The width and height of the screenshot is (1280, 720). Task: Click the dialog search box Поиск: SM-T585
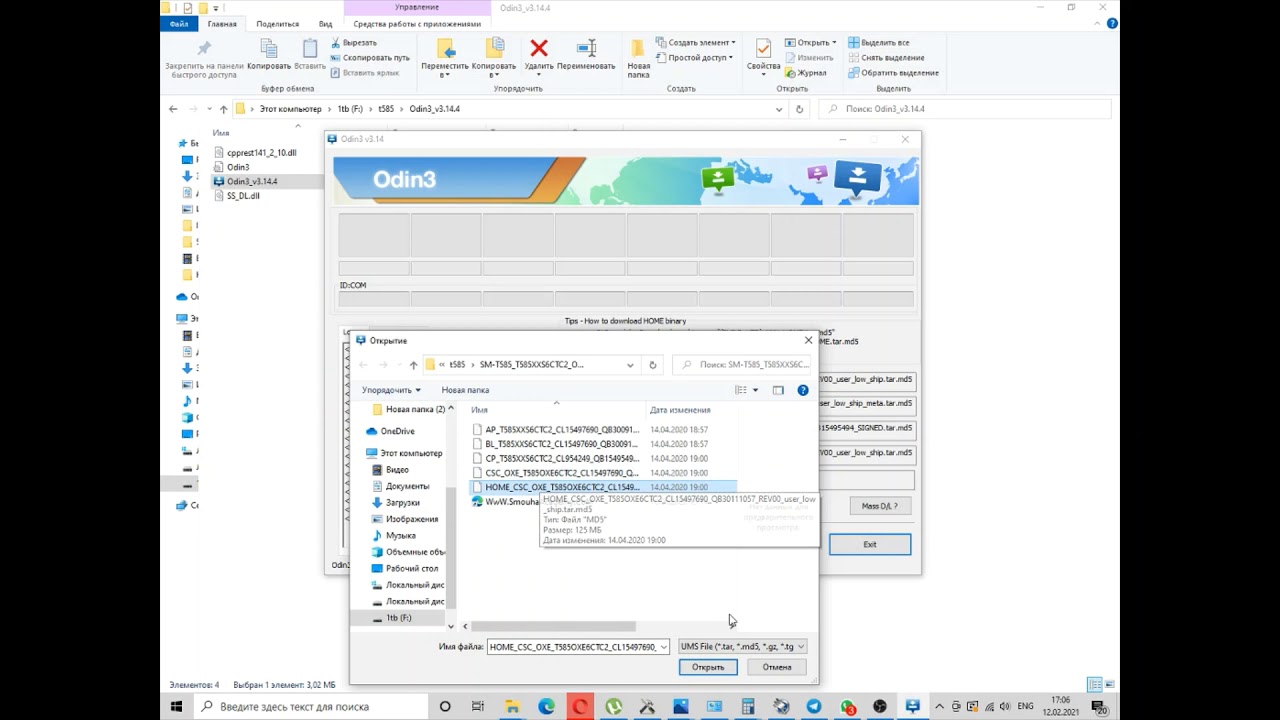click(x=744, y=365)
